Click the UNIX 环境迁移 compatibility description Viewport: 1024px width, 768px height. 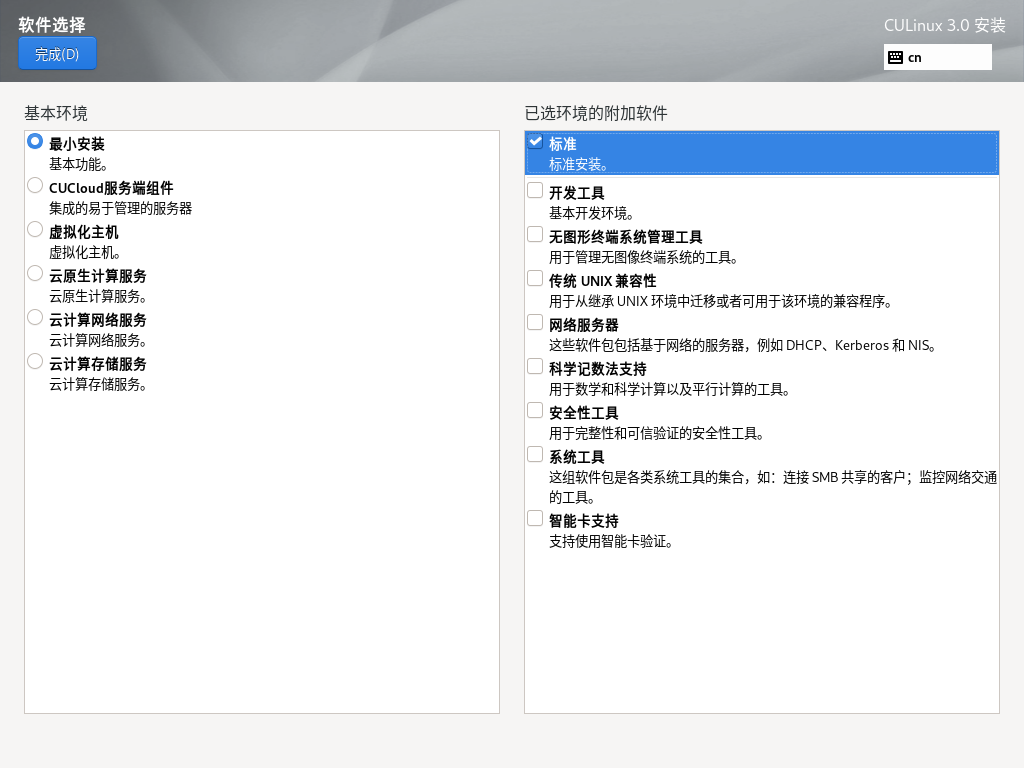click(x=721, y=301)
